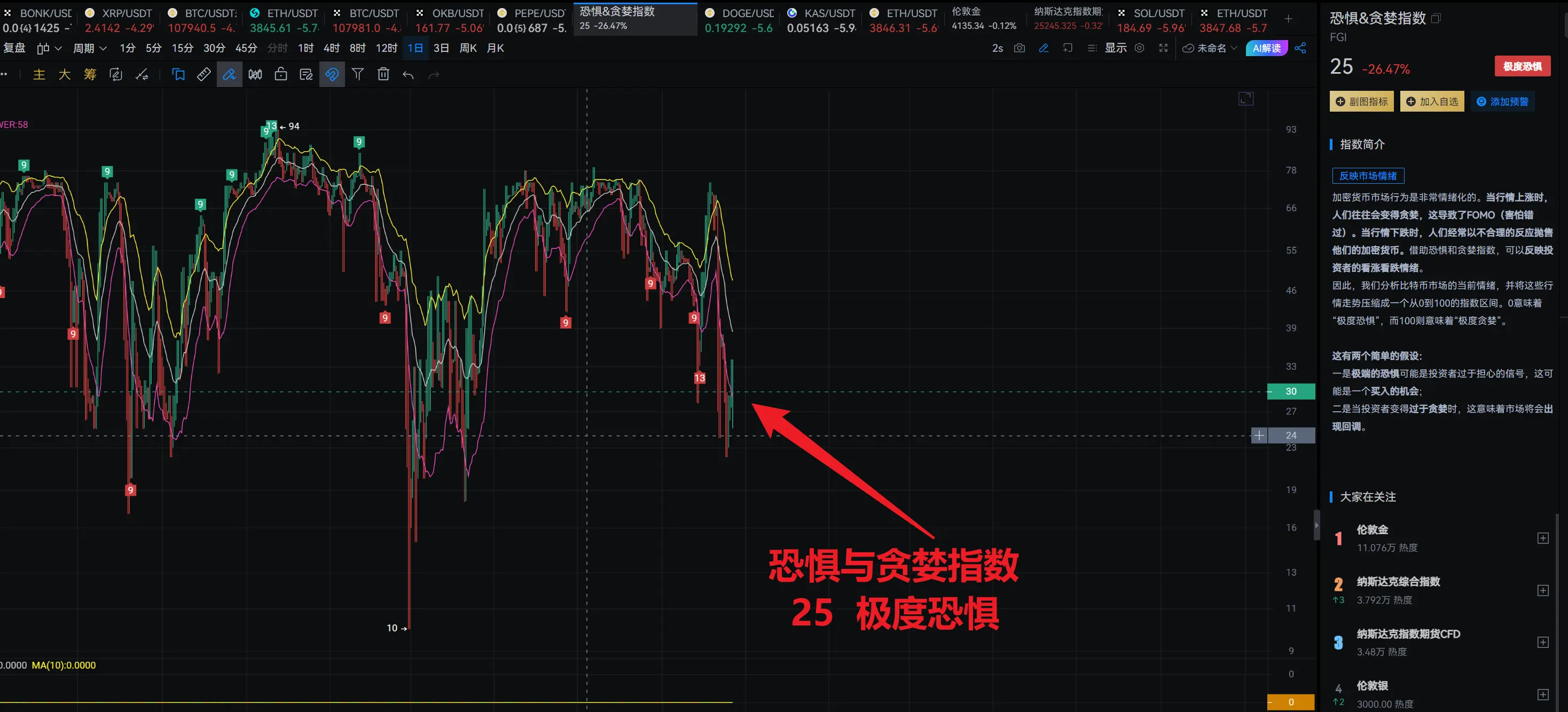Open the 复盘 replay mode
The width and height of the screenshot is (1568, 712).
click(x=14, y=48)
